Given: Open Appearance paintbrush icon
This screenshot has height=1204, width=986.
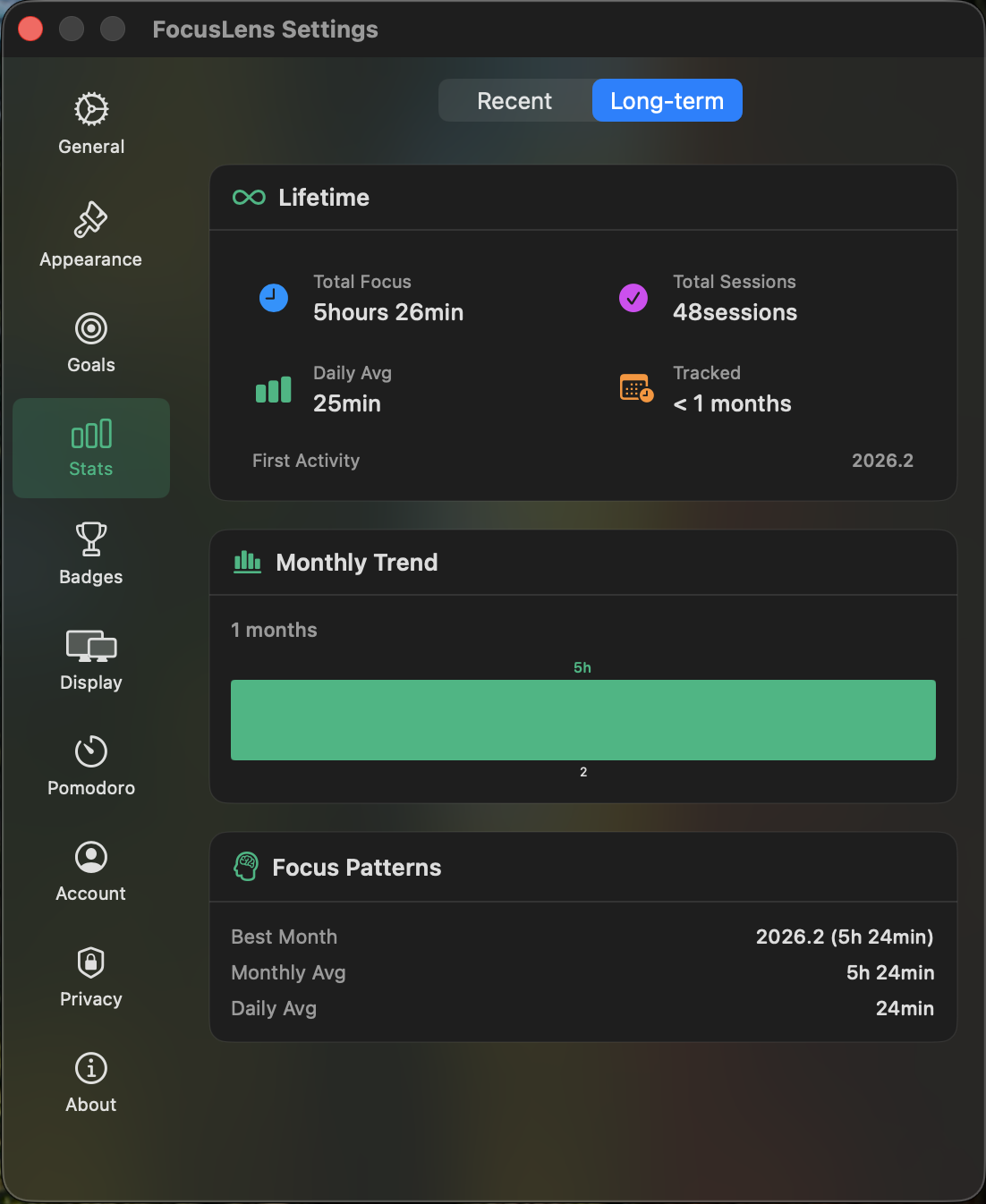Looking at the screenshot, I should point(91,220).
